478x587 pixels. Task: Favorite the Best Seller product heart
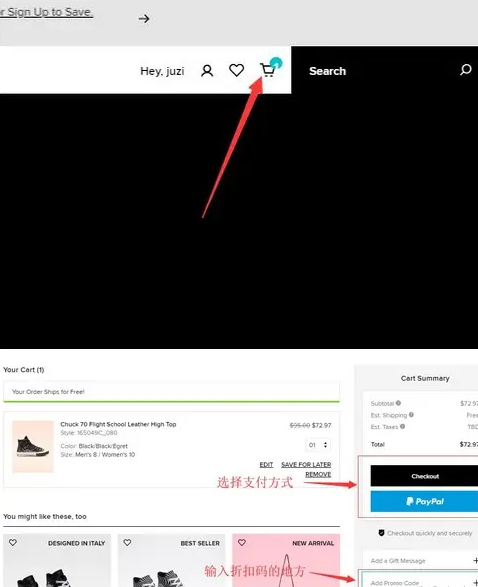pyautogui.click(x=127, y=542)
